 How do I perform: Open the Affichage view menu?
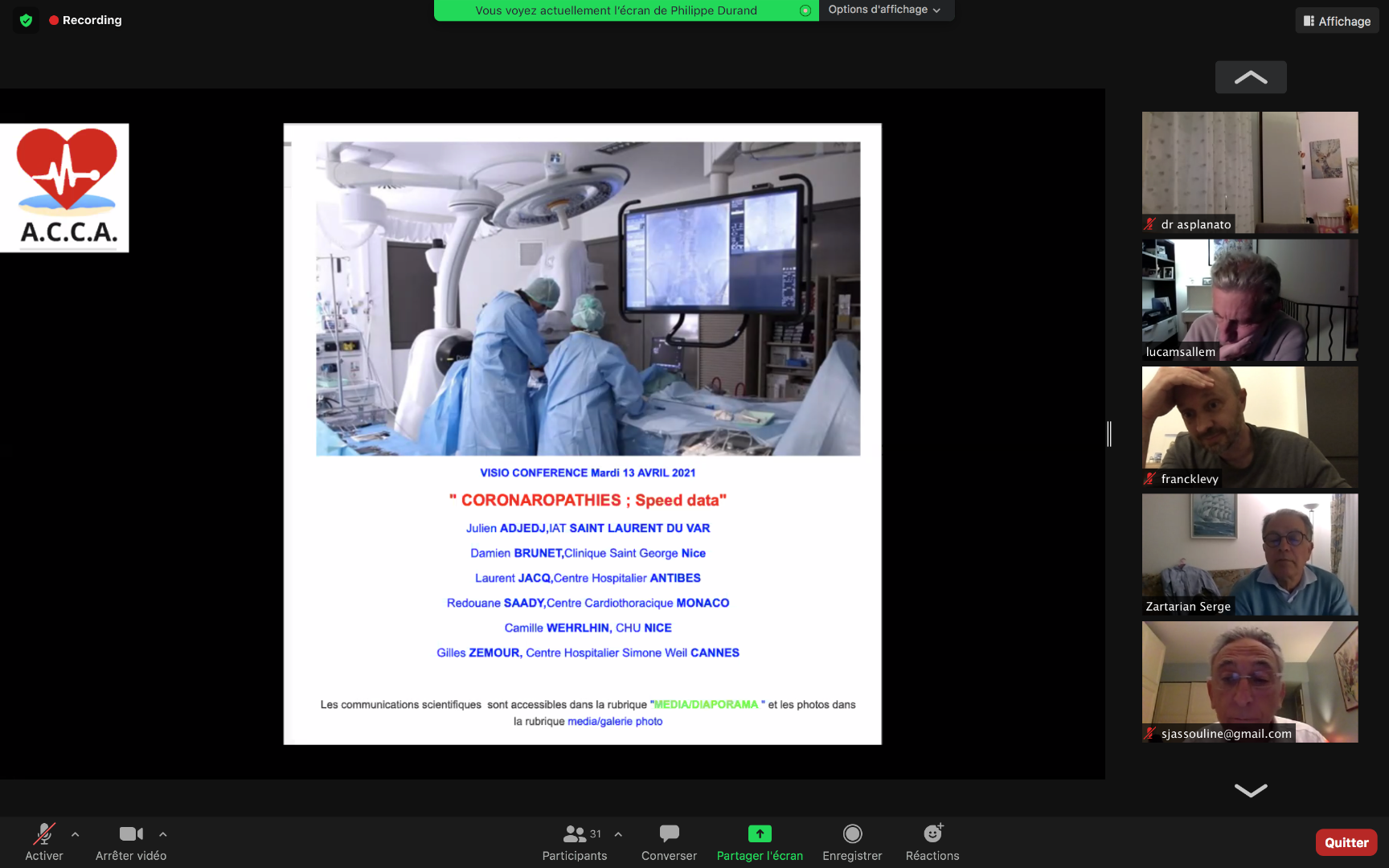tap(1337, 21)
